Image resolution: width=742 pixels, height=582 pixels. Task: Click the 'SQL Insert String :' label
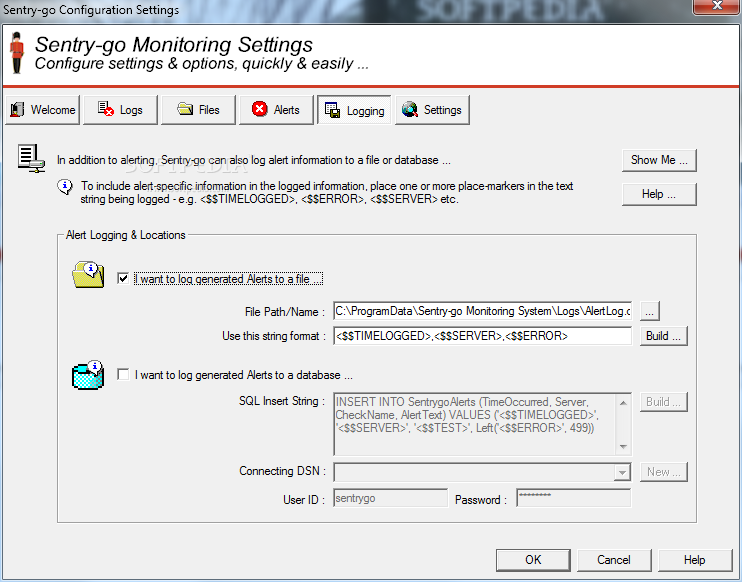[282, 401]
